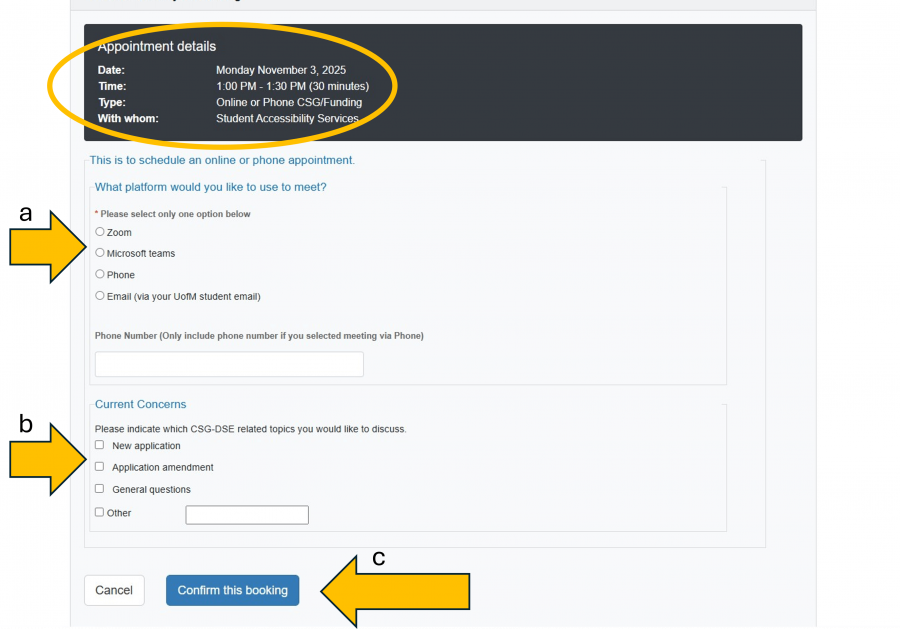Click the Phone Number input field
The width and height of the screenshot is (900, 629).
229,364
